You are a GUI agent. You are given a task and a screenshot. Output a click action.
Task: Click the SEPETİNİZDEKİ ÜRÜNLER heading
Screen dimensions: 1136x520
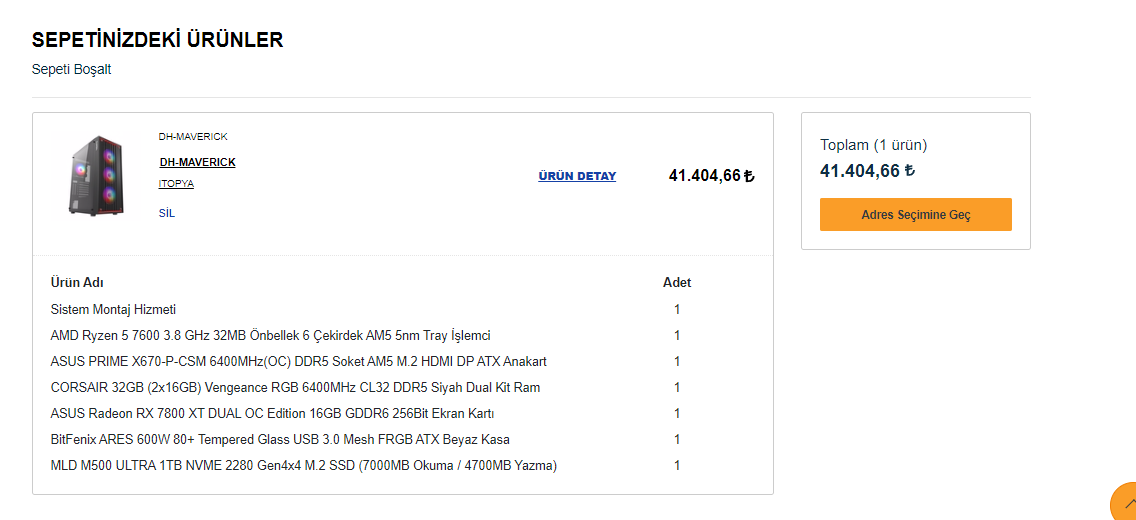tap(157, 40)
